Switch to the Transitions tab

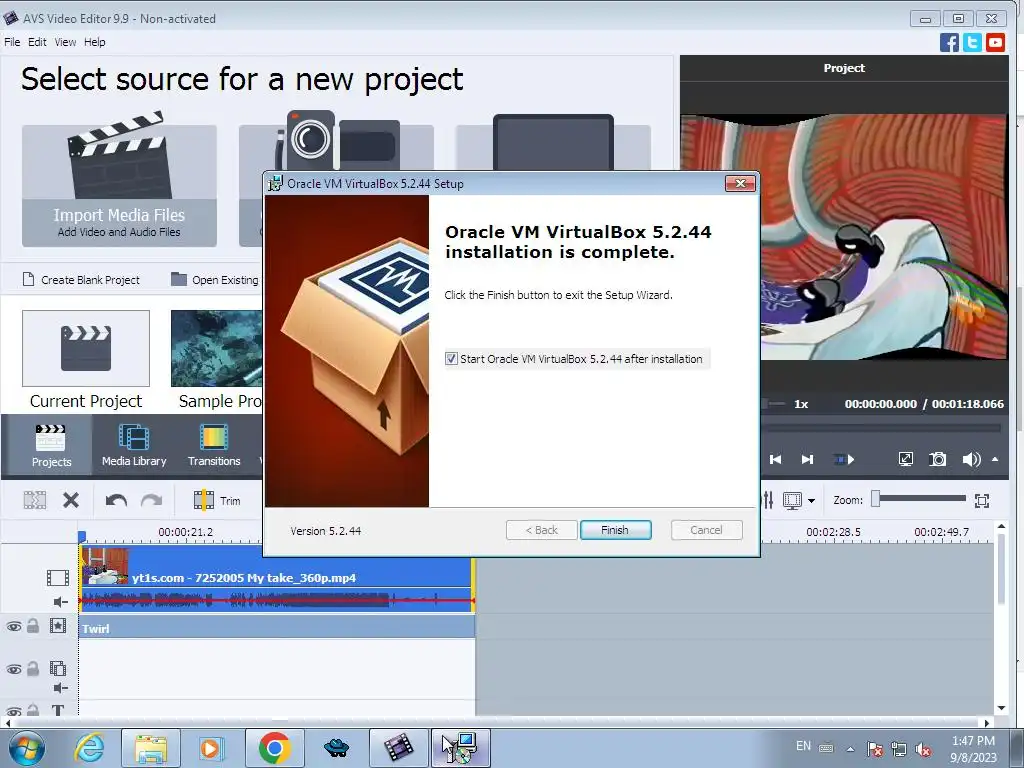(214, 445)
